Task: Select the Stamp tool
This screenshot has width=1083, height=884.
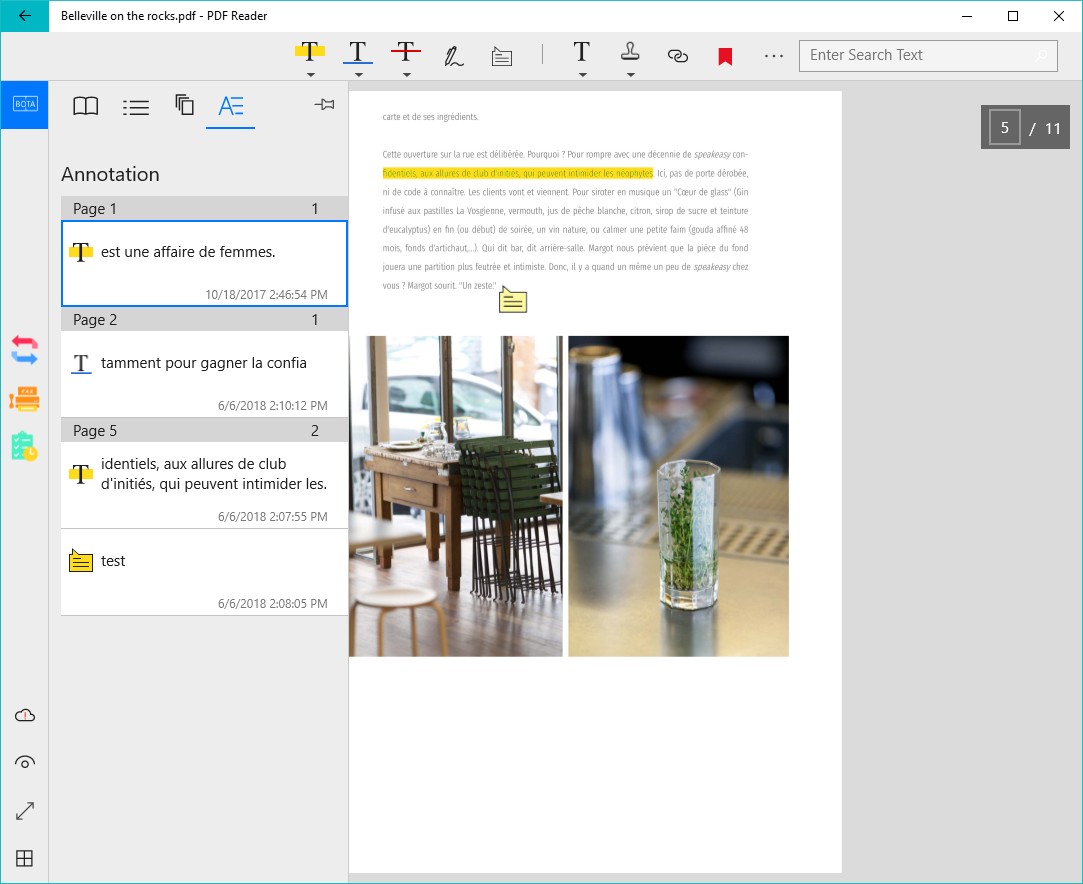Action: pos(630,52)
